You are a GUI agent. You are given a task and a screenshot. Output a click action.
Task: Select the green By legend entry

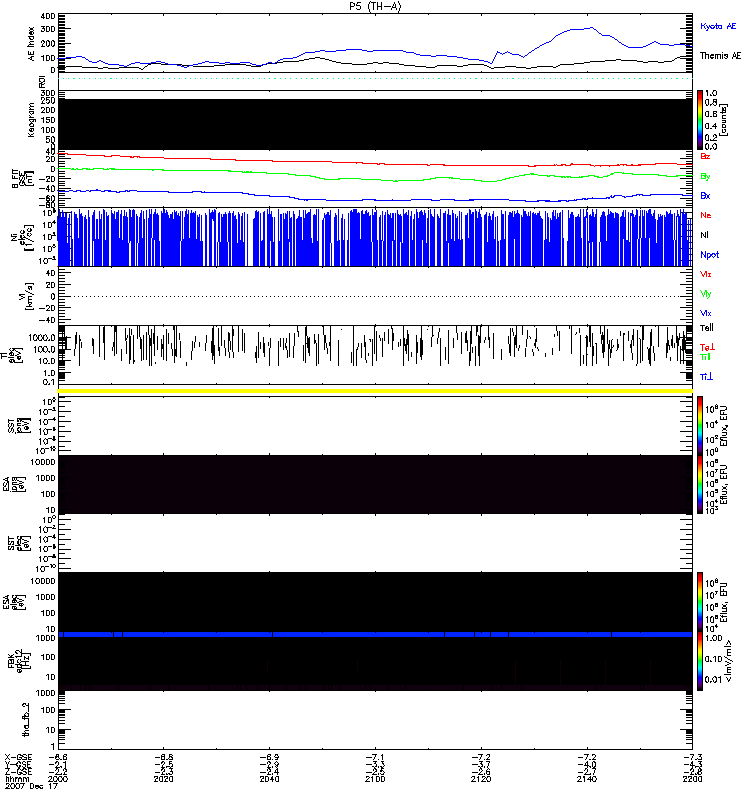click(705, 177)
